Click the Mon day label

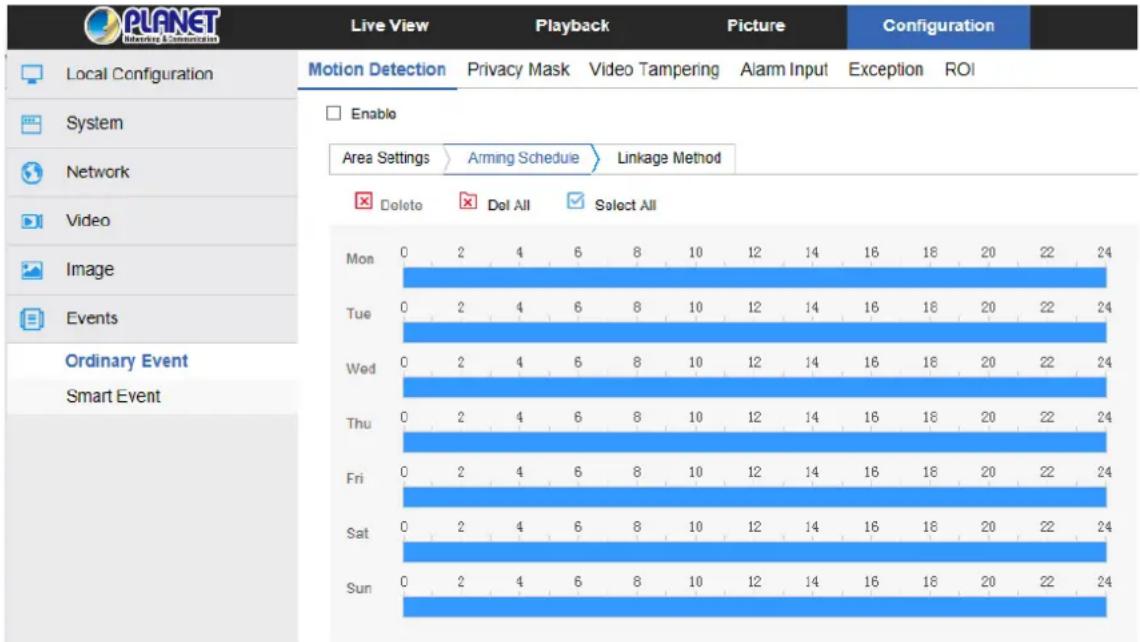click(x=360, y=259)
